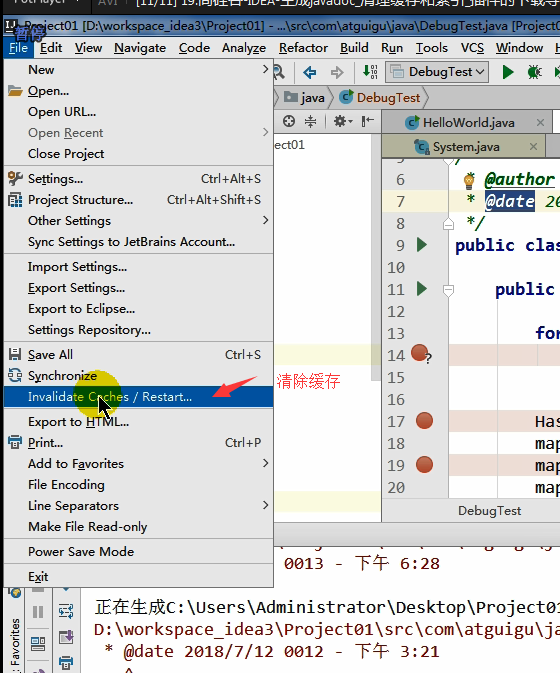Open the Build menu
The image size is (560, 673).
pos(354,48)
